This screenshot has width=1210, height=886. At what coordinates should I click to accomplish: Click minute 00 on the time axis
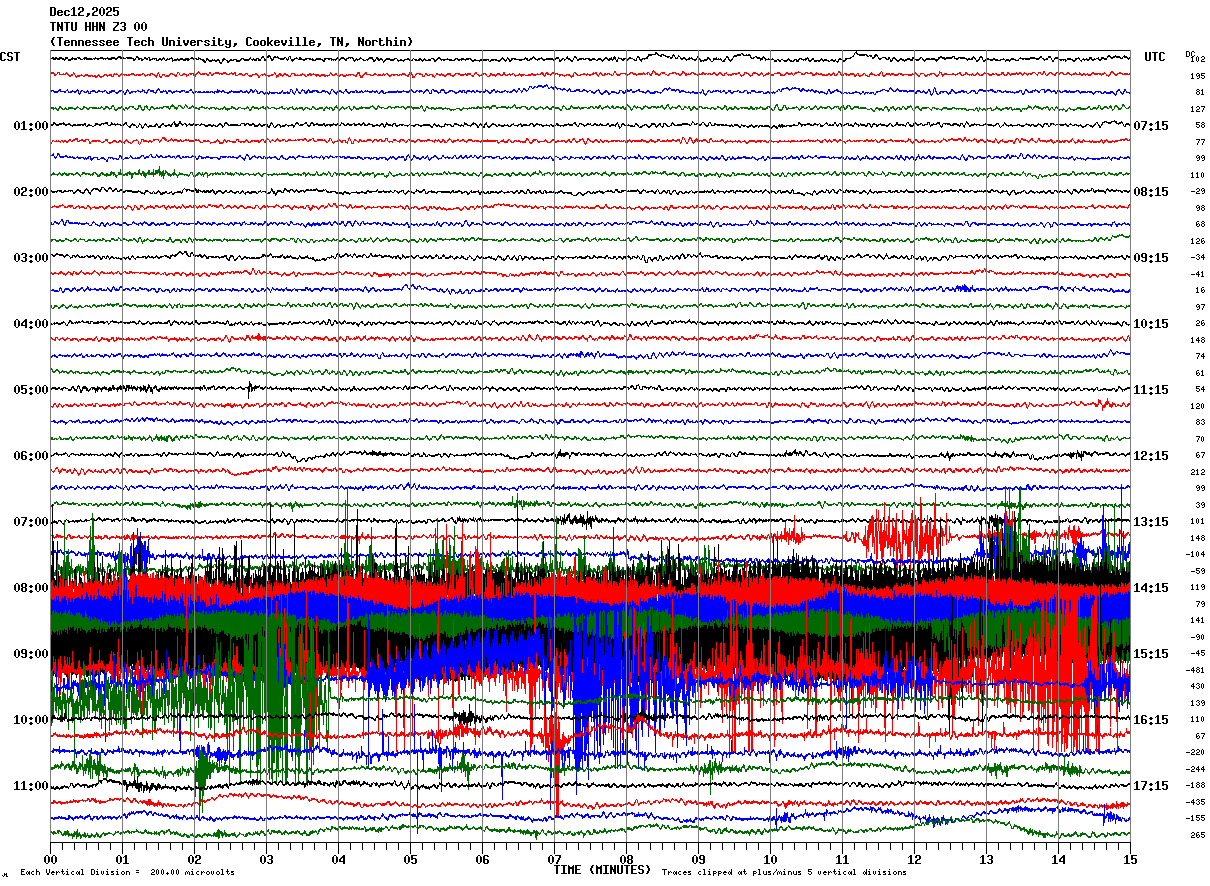(x=50, y=860)
